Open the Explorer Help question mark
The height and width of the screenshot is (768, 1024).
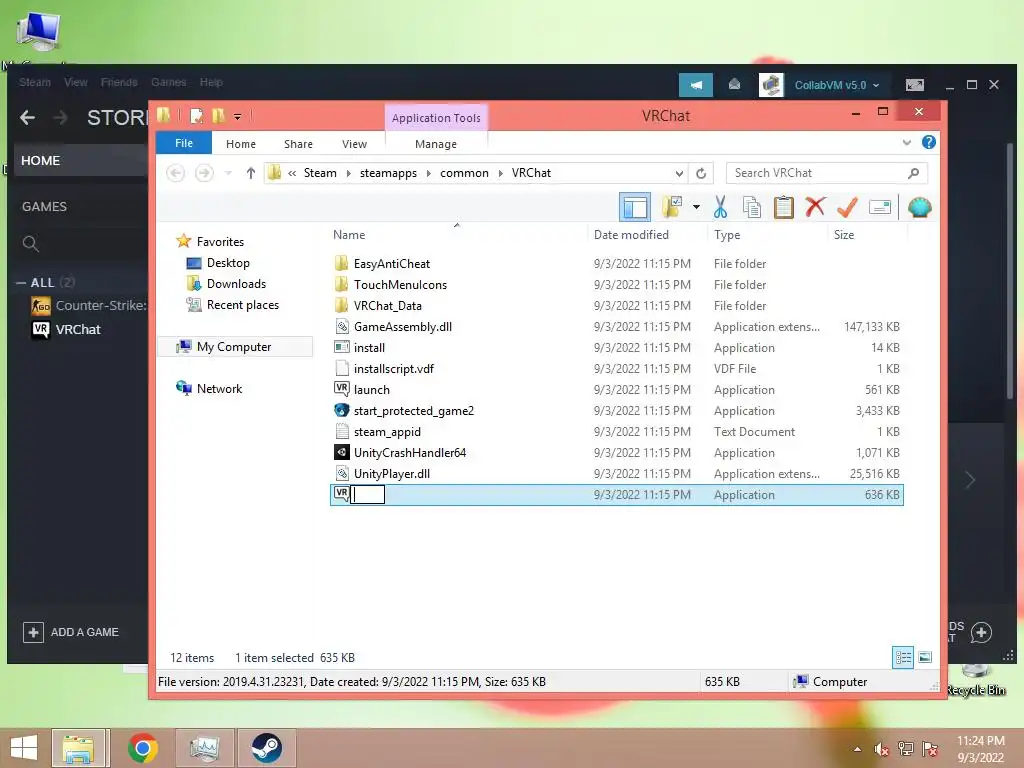click(928, 142)
